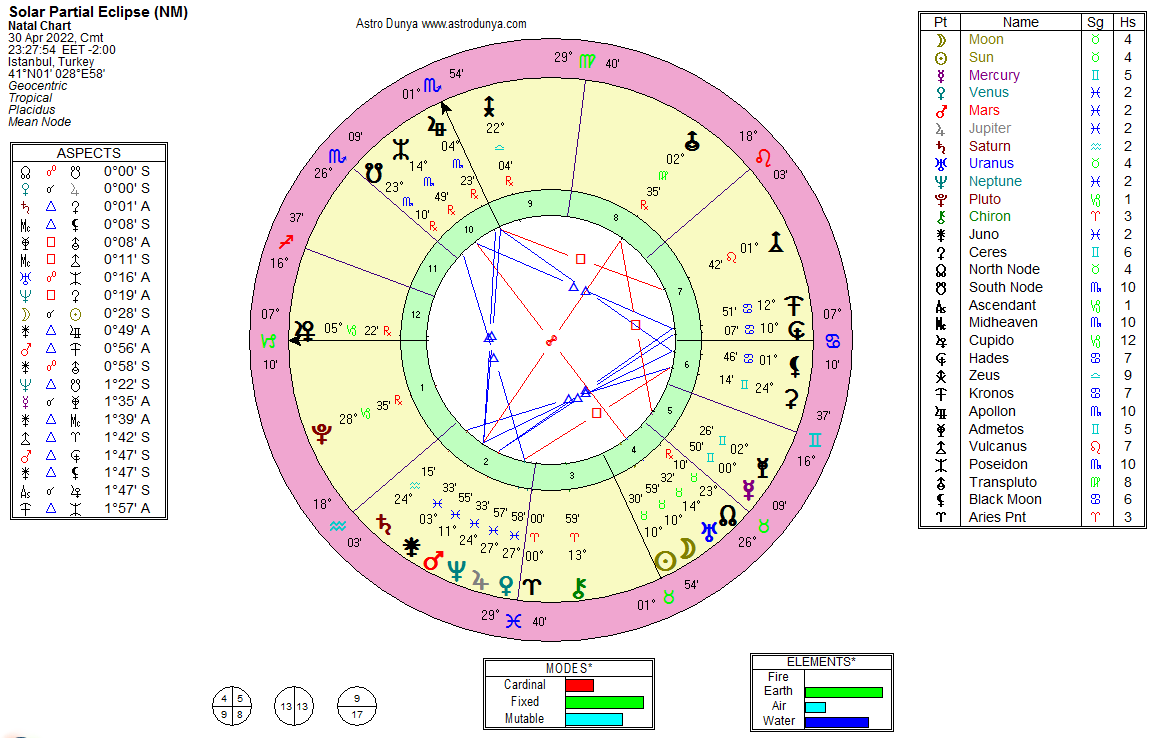Click the circle showing 9 over 17

[x=357, y=707]
